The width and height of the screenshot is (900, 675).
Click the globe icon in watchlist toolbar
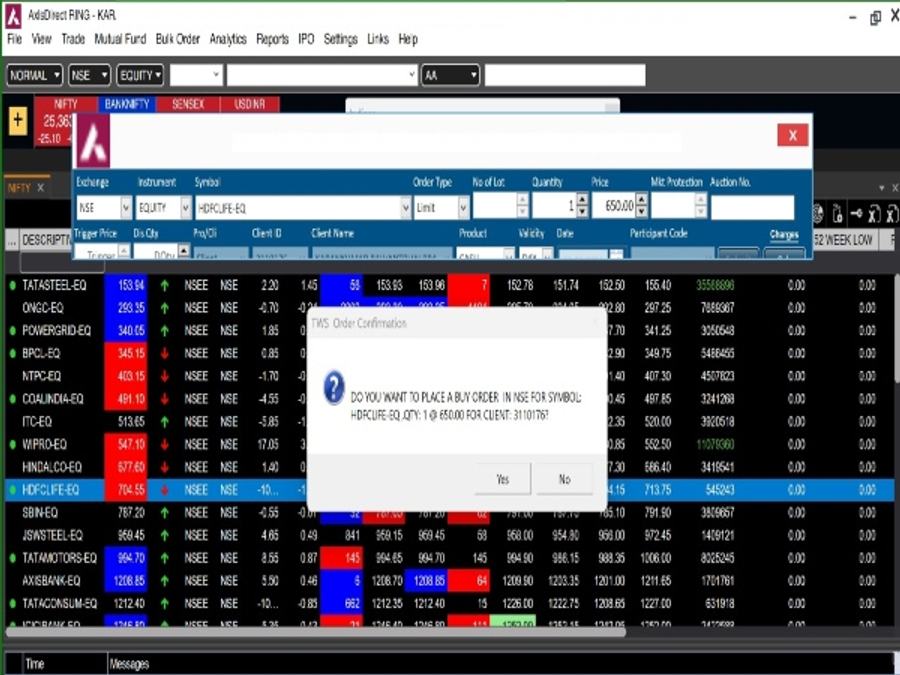818,214
